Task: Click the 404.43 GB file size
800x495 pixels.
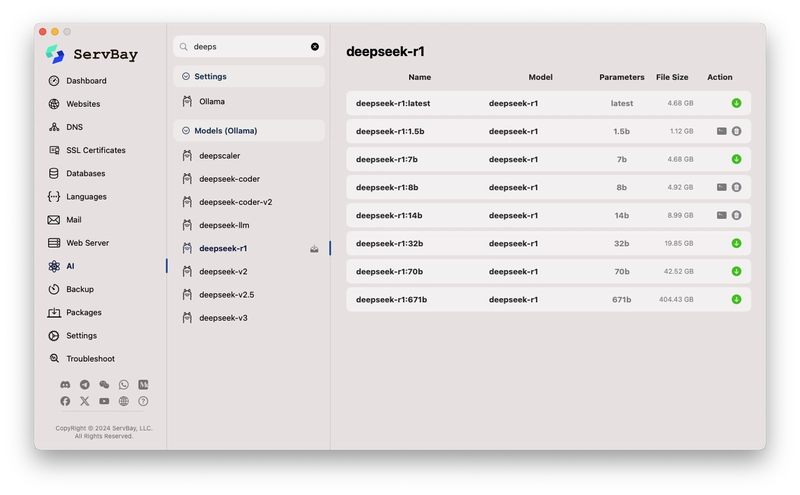Action: click(x=676, y=300)
